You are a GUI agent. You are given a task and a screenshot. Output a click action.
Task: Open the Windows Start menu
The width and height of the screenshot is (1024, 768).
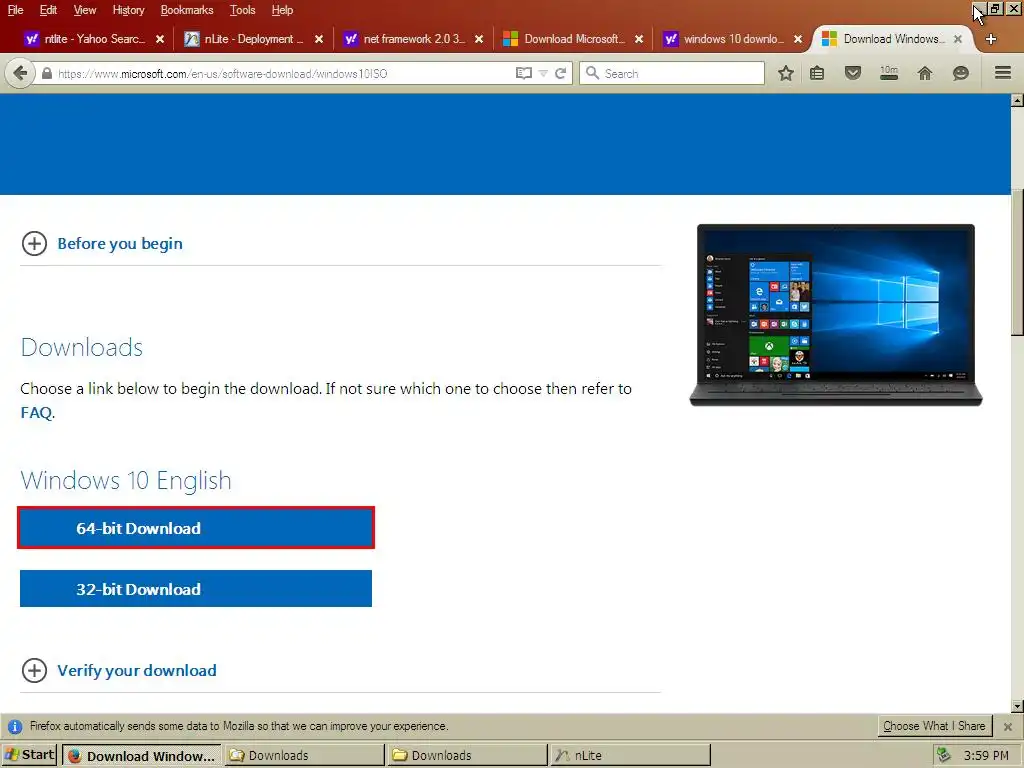click(x=29, y=755)
